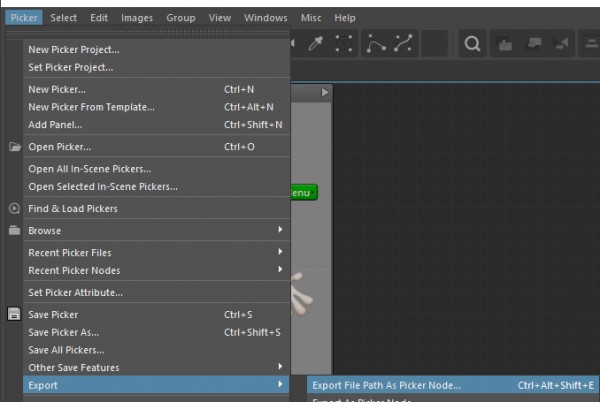600x402 pixels.
Task: Click the play arrow on the panel header
Action: (x=324, y=92)
